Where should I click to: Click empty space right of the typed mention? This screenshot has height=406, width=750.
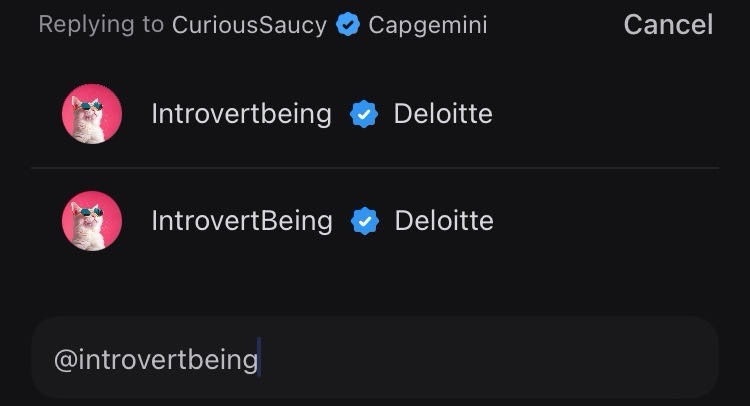click(480, 359)
